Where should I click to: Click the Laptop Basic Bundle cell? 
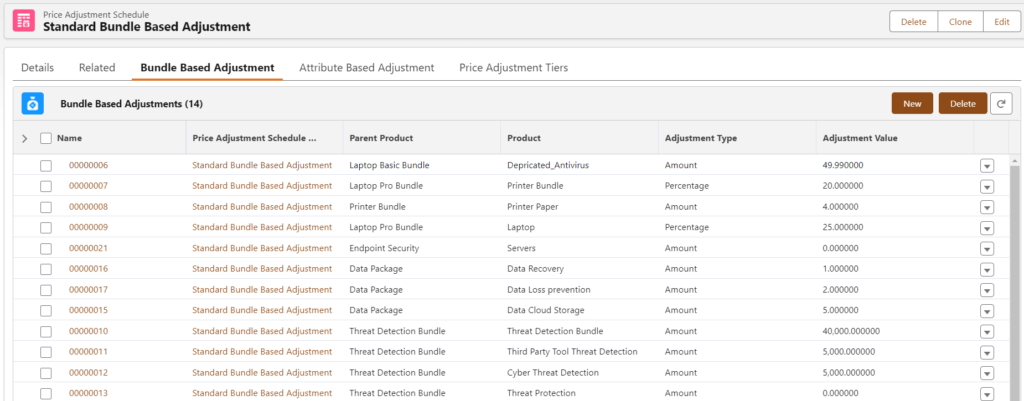pyautogui.click(x=389, y=165)
